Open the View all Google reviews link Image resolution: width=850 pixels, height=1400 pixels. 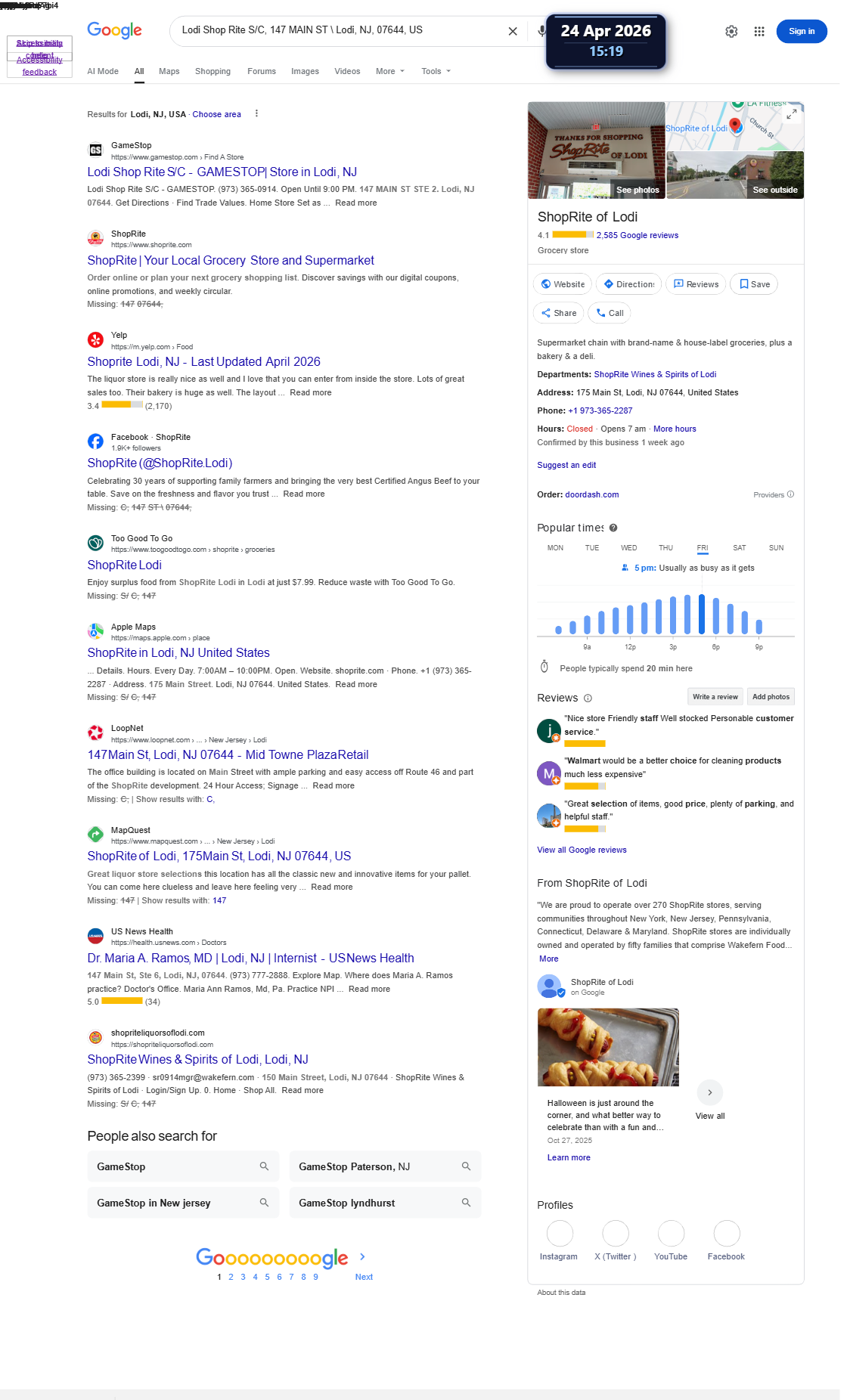[582, 850]
